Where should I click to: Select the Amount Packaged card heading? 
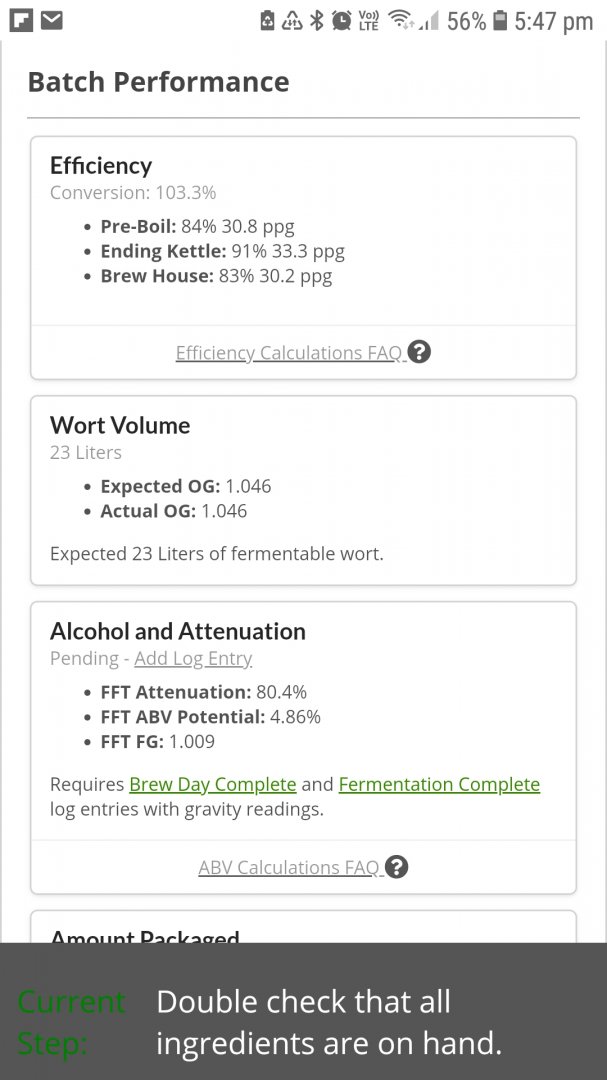[145, 935]
